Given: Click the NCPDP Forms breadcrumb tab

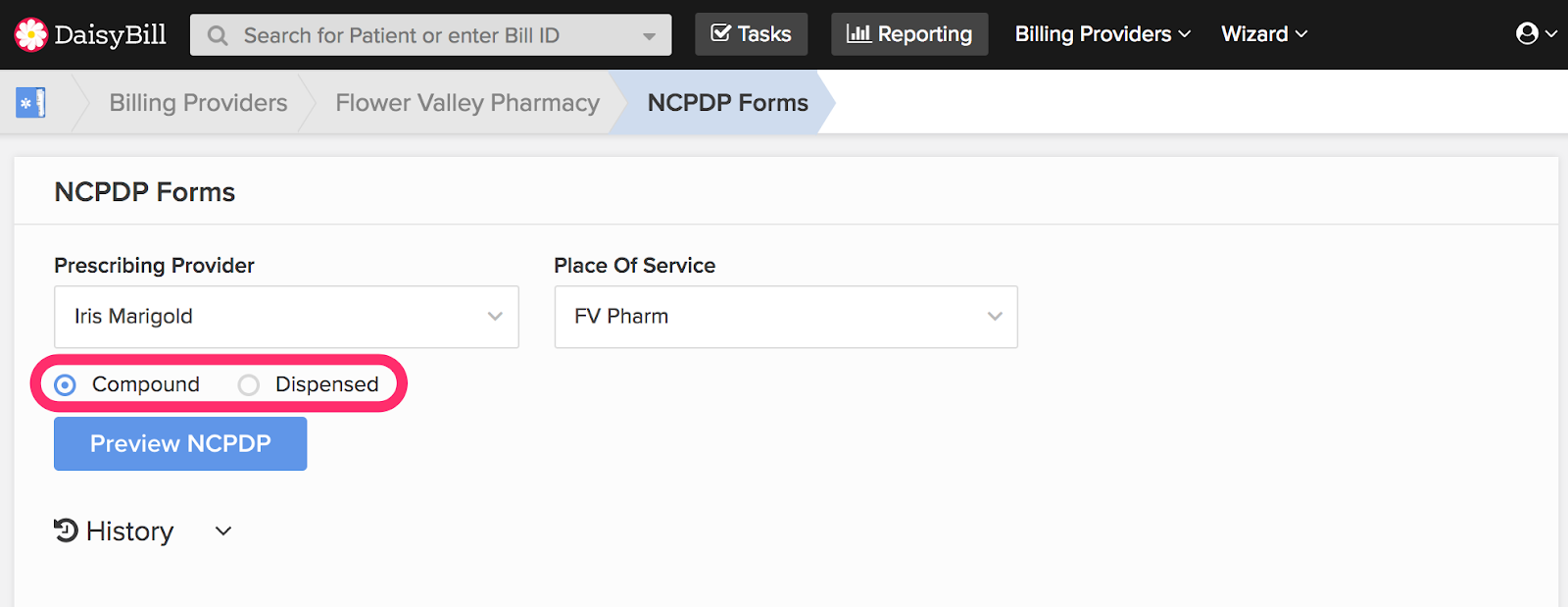Looking at the screenshot, I should [727, 103].
